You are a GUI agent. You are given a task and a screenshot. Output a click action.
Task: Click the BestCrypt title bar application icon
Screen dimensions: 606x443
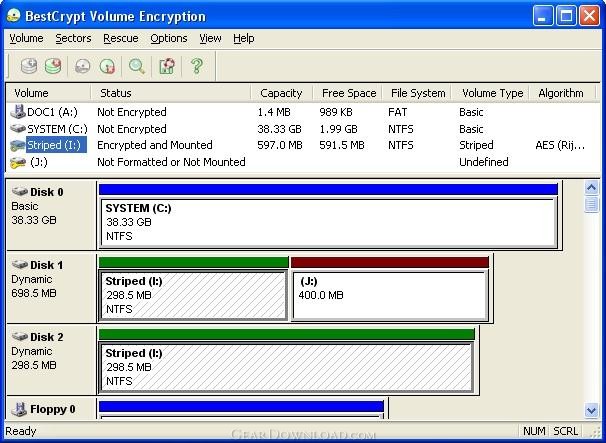(14, 16)
